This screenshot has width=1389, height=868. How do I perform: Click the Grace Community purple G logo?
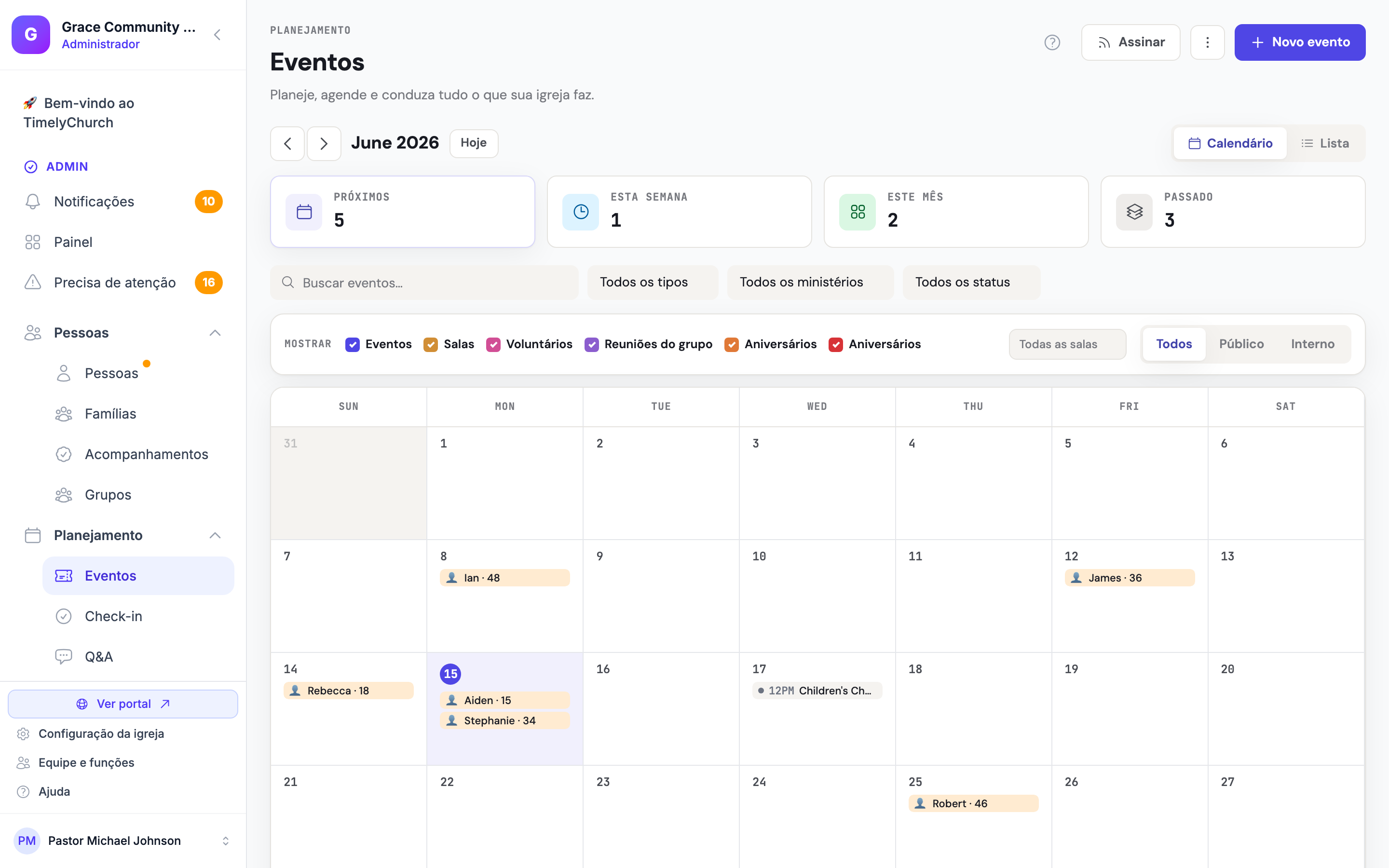point(31,35)
